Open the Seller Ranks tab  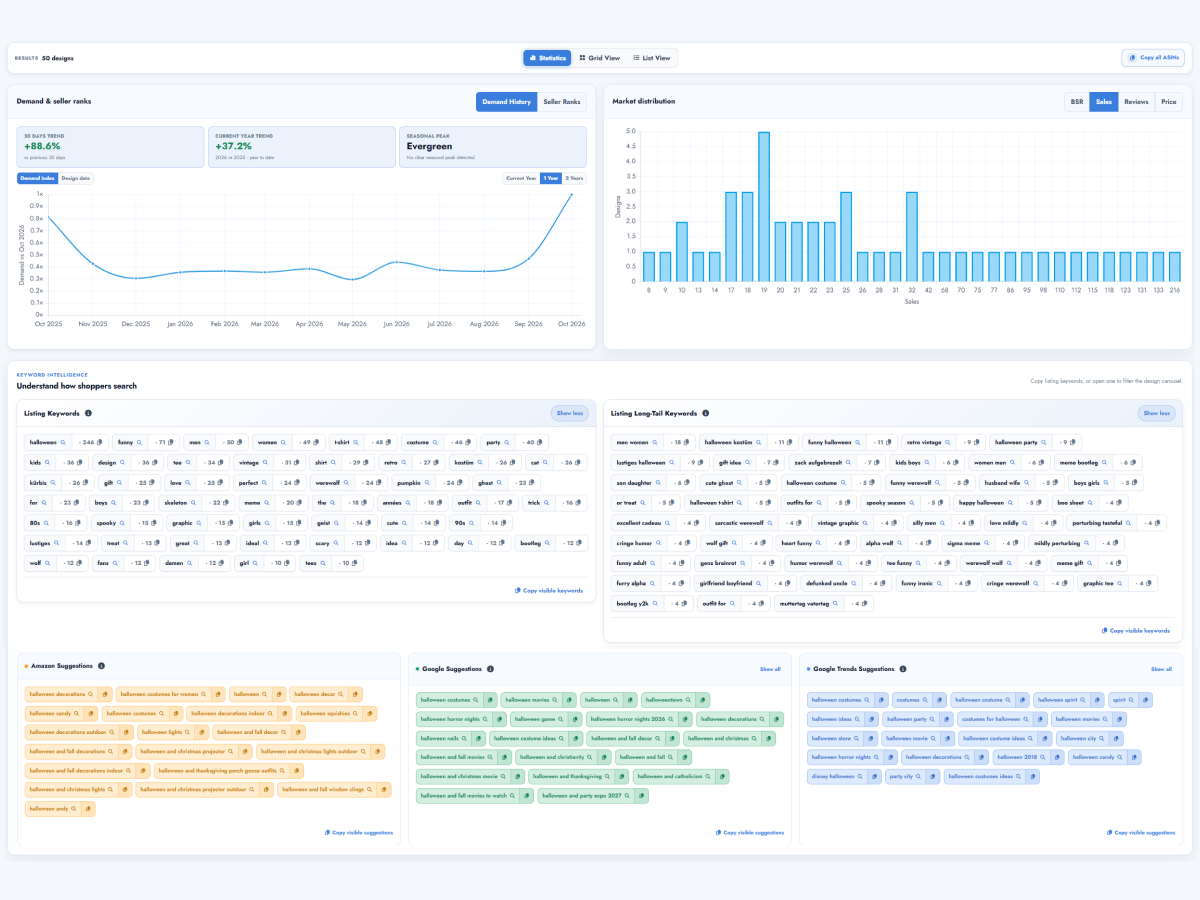tap(562, 102)
